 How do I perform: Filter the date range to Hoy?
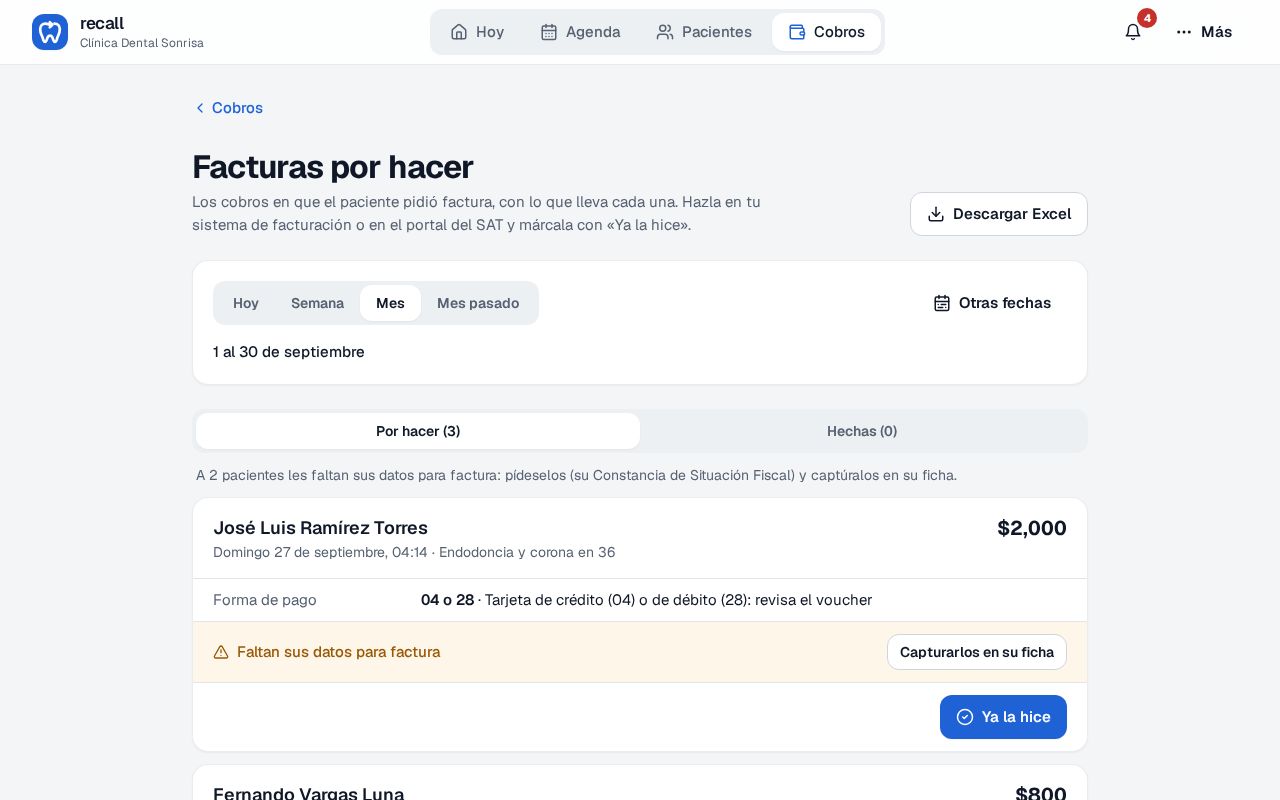pos(246,303)
